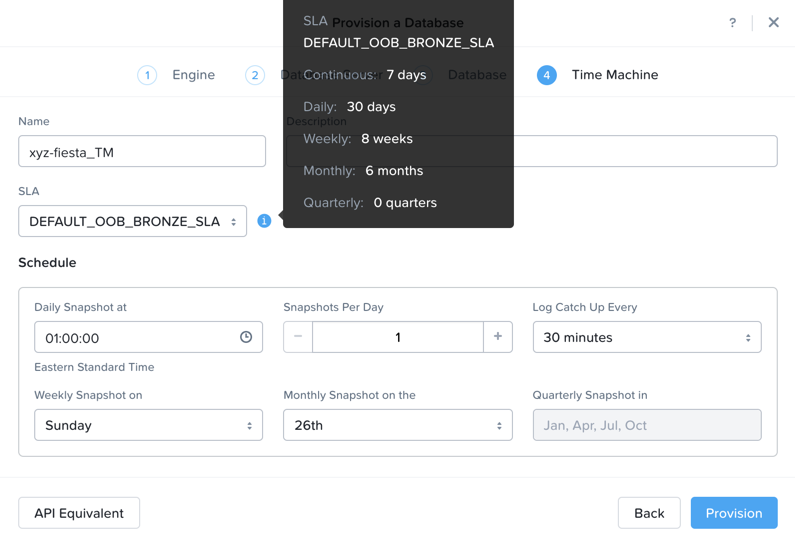Open the API Equivalent button
Image resolution: width=795 pixels, height=547 pixels.
79,513
